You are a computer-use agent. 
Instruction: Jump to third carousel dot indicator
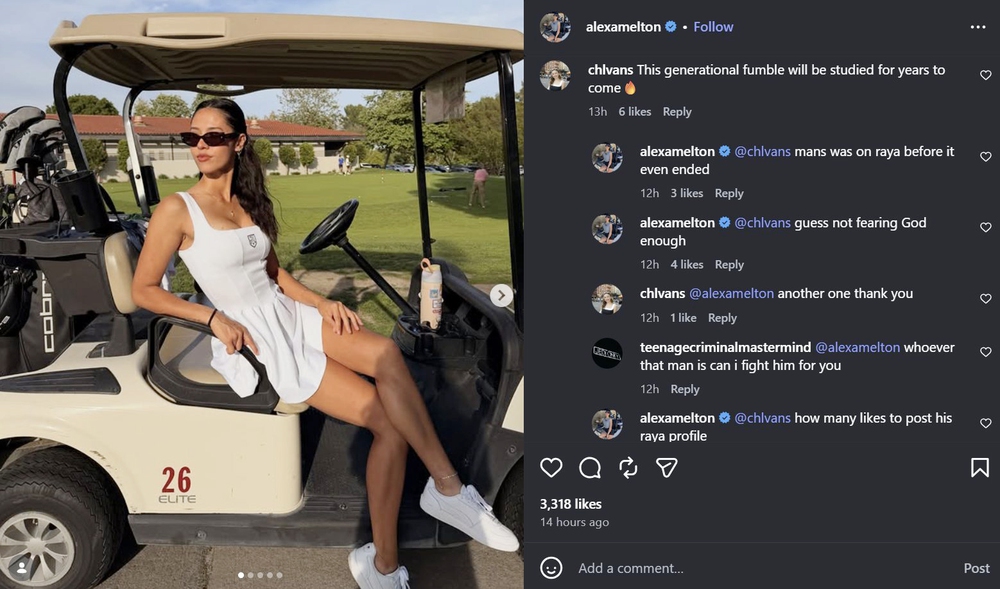click(260, 575)
